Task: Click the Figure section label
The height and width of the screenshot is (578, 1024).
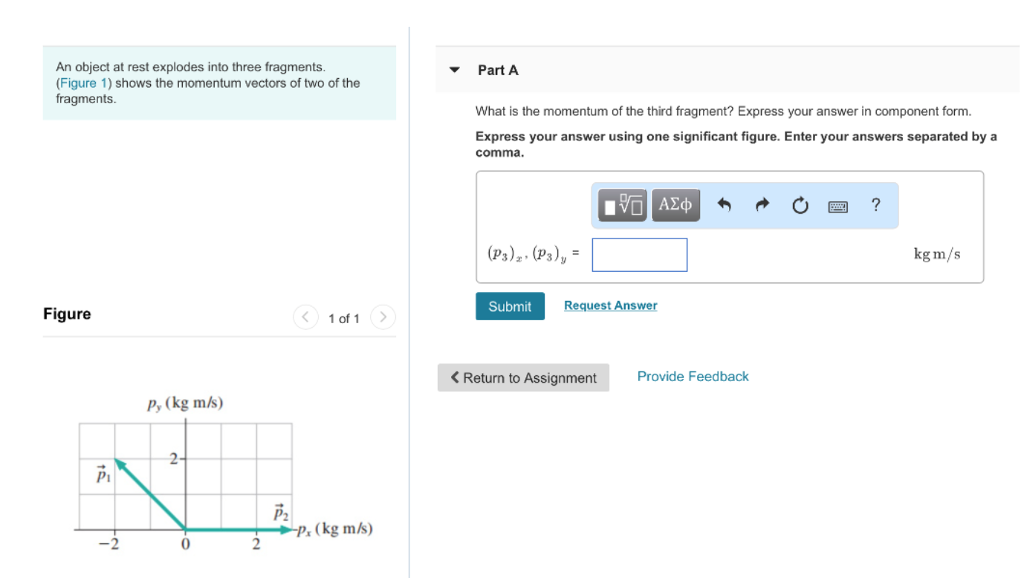Action: coord(67,313)
